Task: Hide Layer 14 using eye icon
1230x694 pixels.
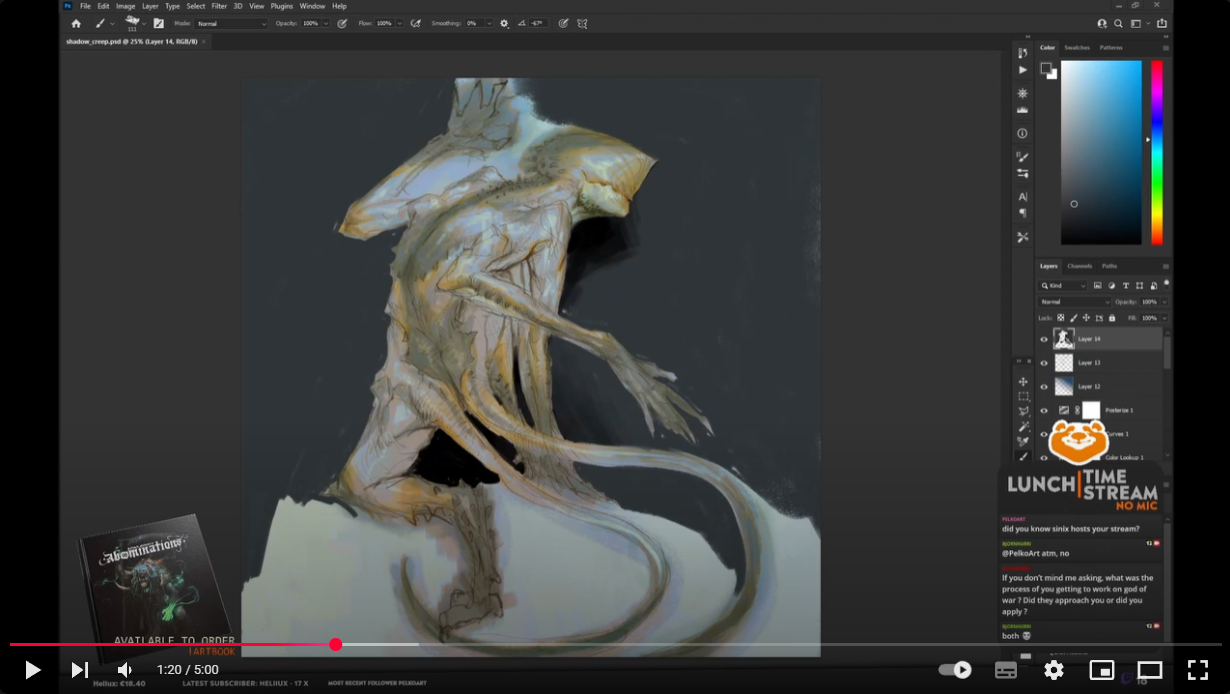Action: point(1044,339)
